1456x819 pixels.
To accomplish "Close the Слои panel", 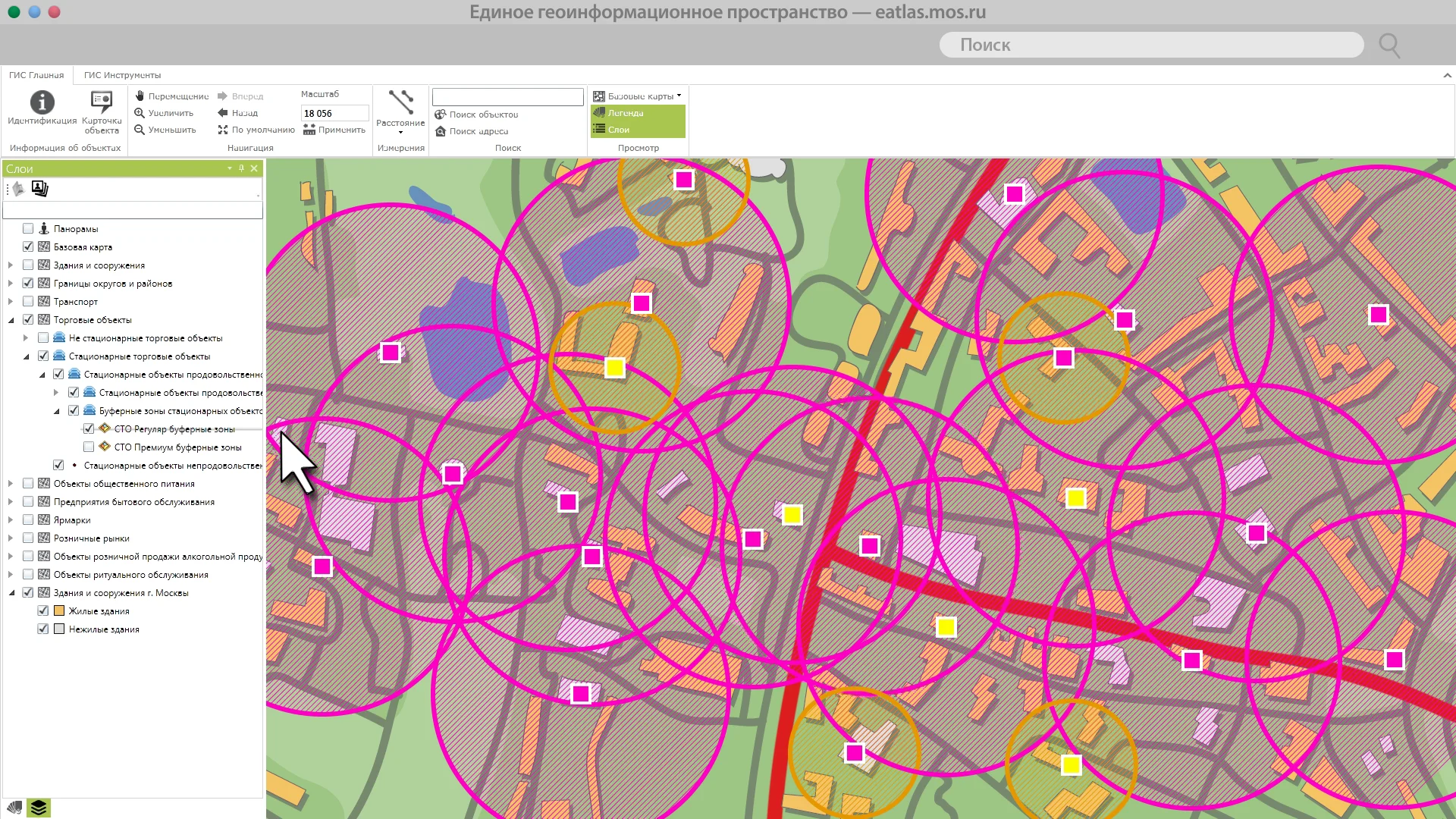I will pos(254,168).
